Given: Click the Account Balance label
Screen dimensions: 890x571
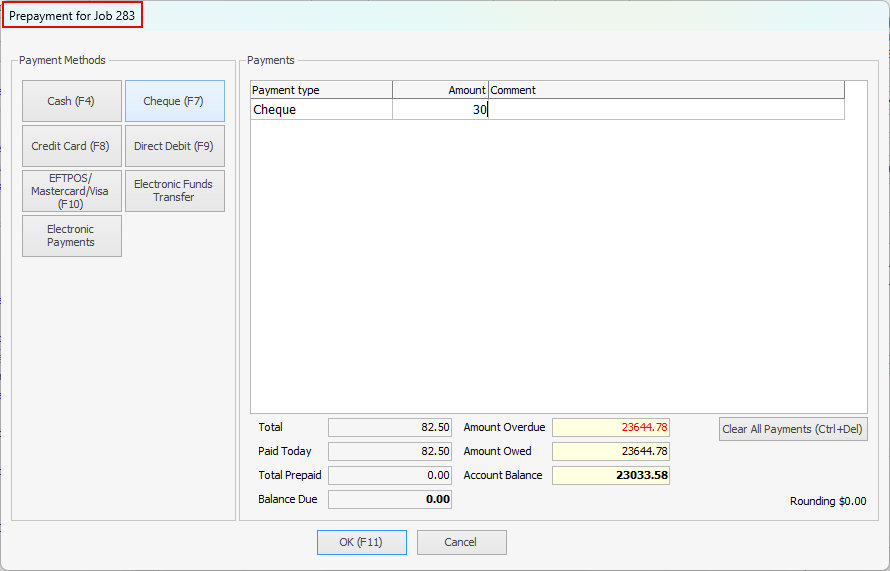Looking at the screenshot, I should coord(503,475).
